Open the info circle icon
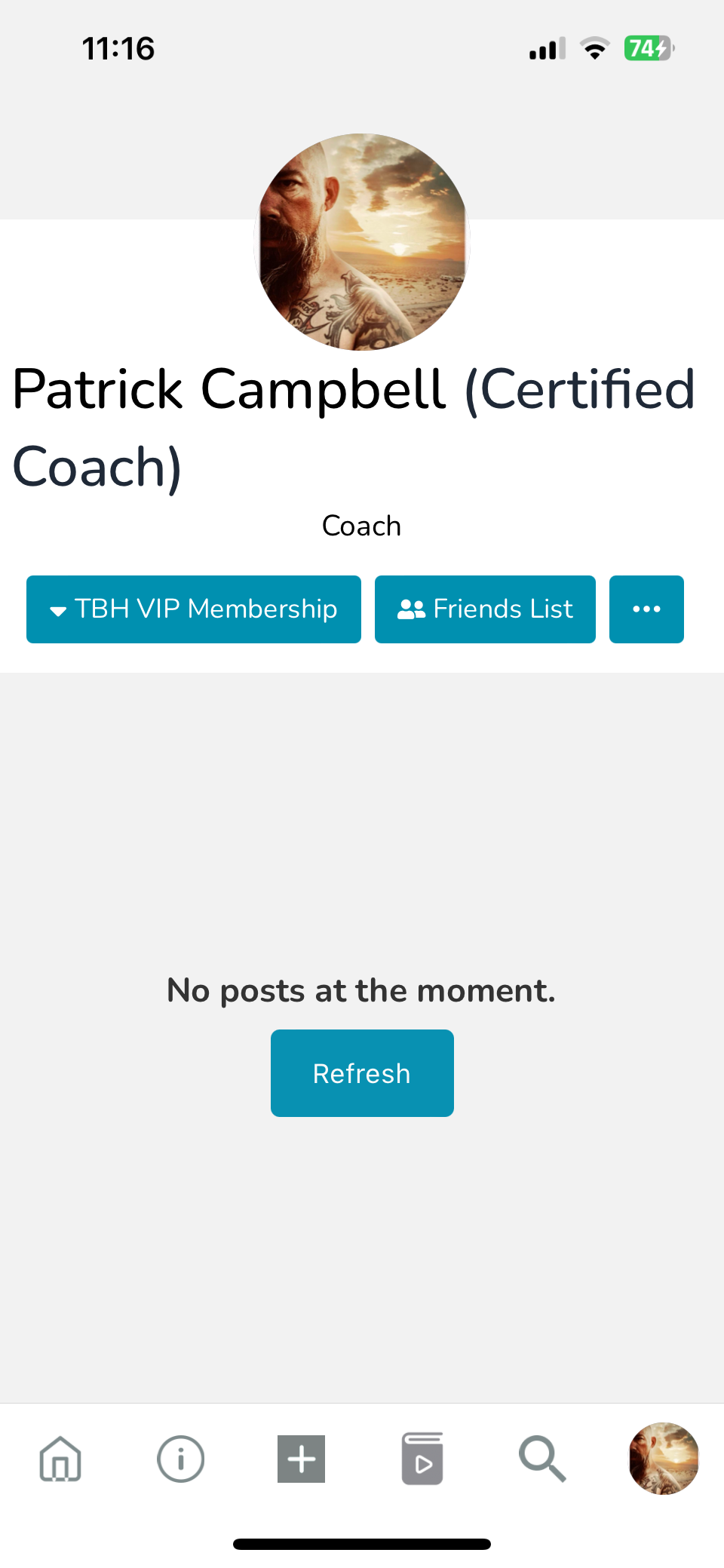 181,1459
